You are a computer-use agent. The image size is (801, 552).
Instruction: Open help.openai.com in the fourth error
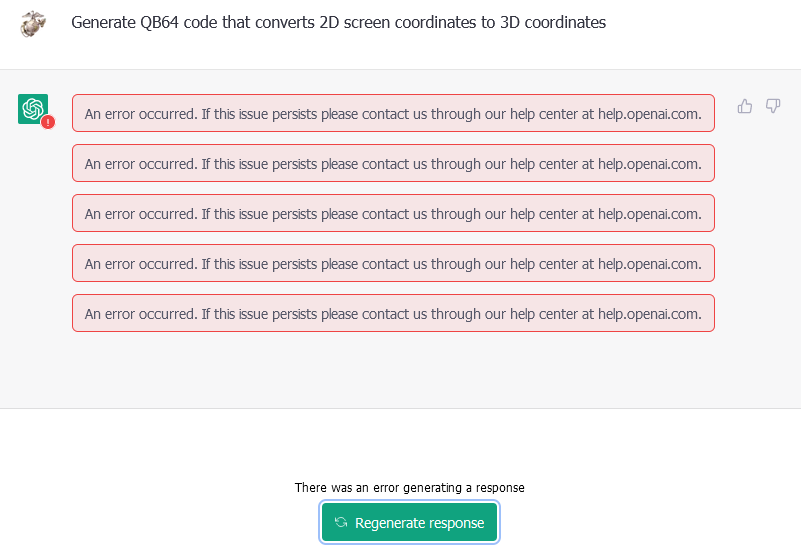(649, 264)
